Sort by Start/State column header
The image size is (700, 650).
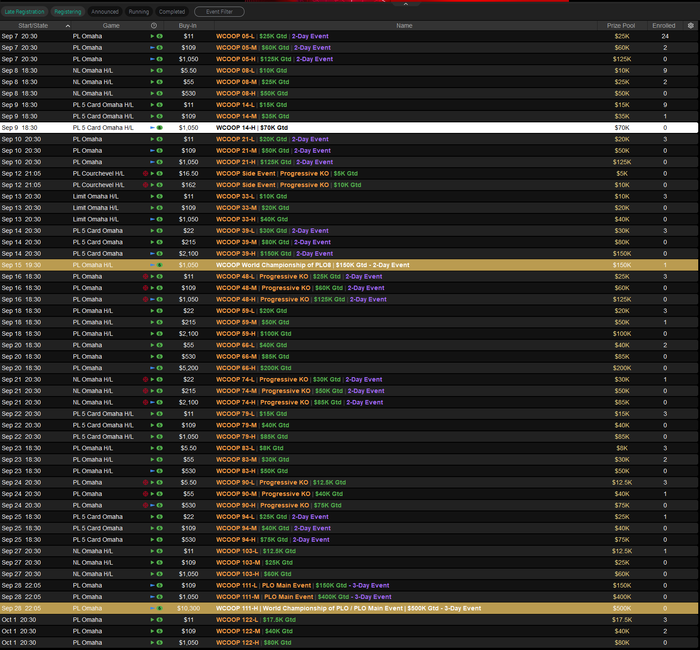33,25
